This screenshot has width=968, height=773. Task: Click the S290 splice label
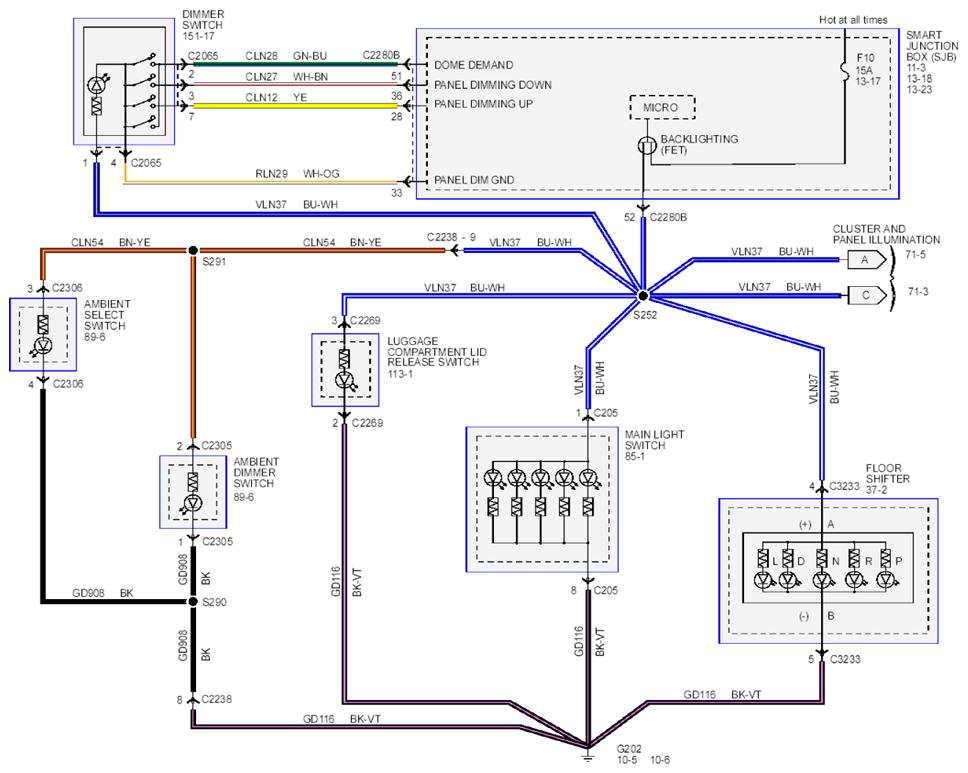pos(214,602)
